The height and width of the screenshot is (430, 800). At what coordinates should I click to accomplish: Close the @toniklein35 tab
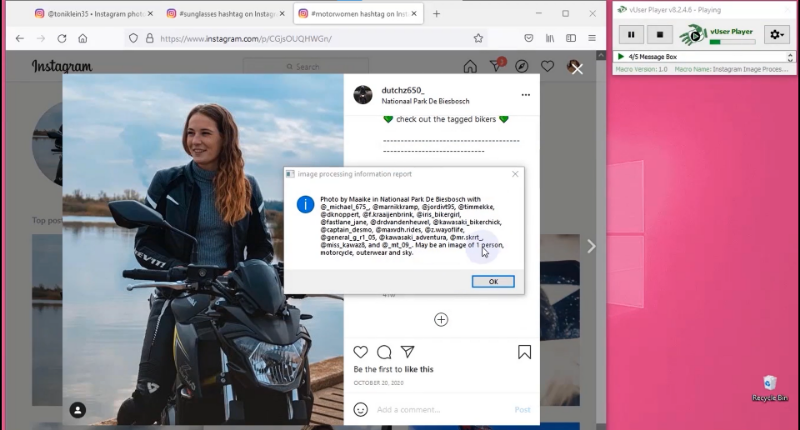(150, 14)
